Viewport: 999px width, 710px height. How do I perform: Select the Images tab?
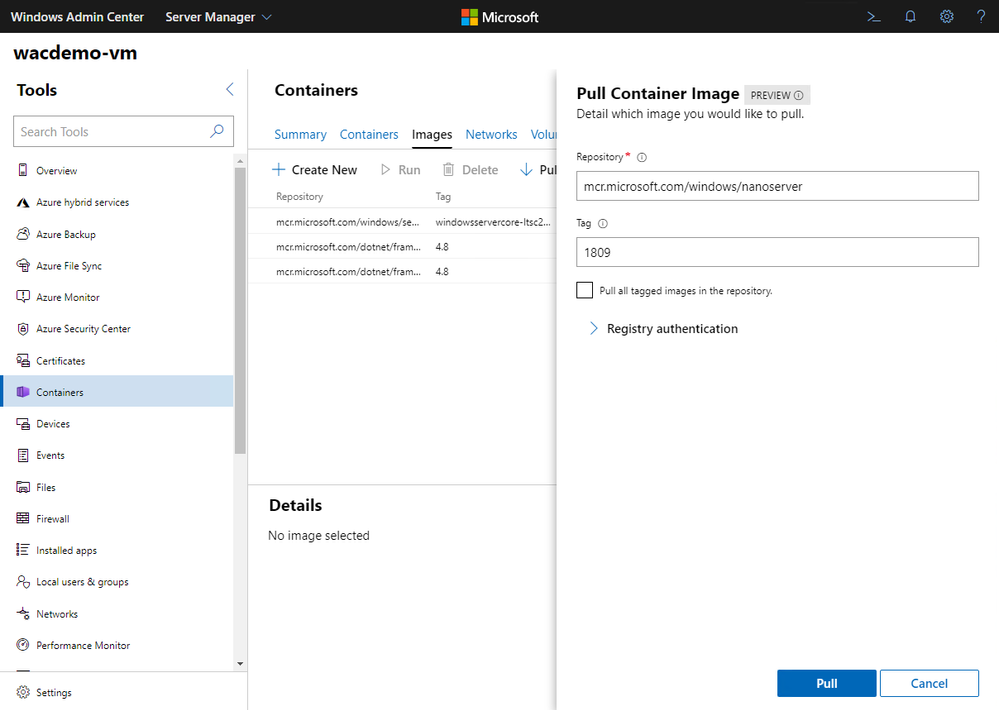[x=432, y=134]
